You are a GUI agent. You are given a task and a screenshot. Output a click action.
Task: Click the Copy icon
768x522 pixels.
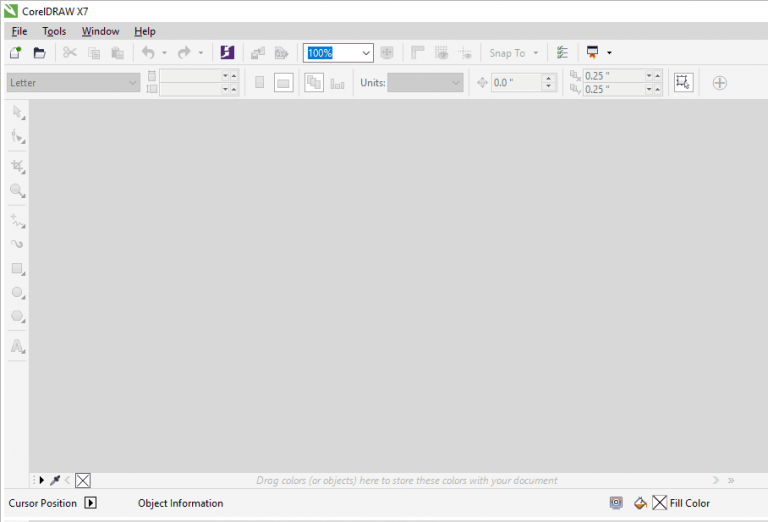(94, 53)
